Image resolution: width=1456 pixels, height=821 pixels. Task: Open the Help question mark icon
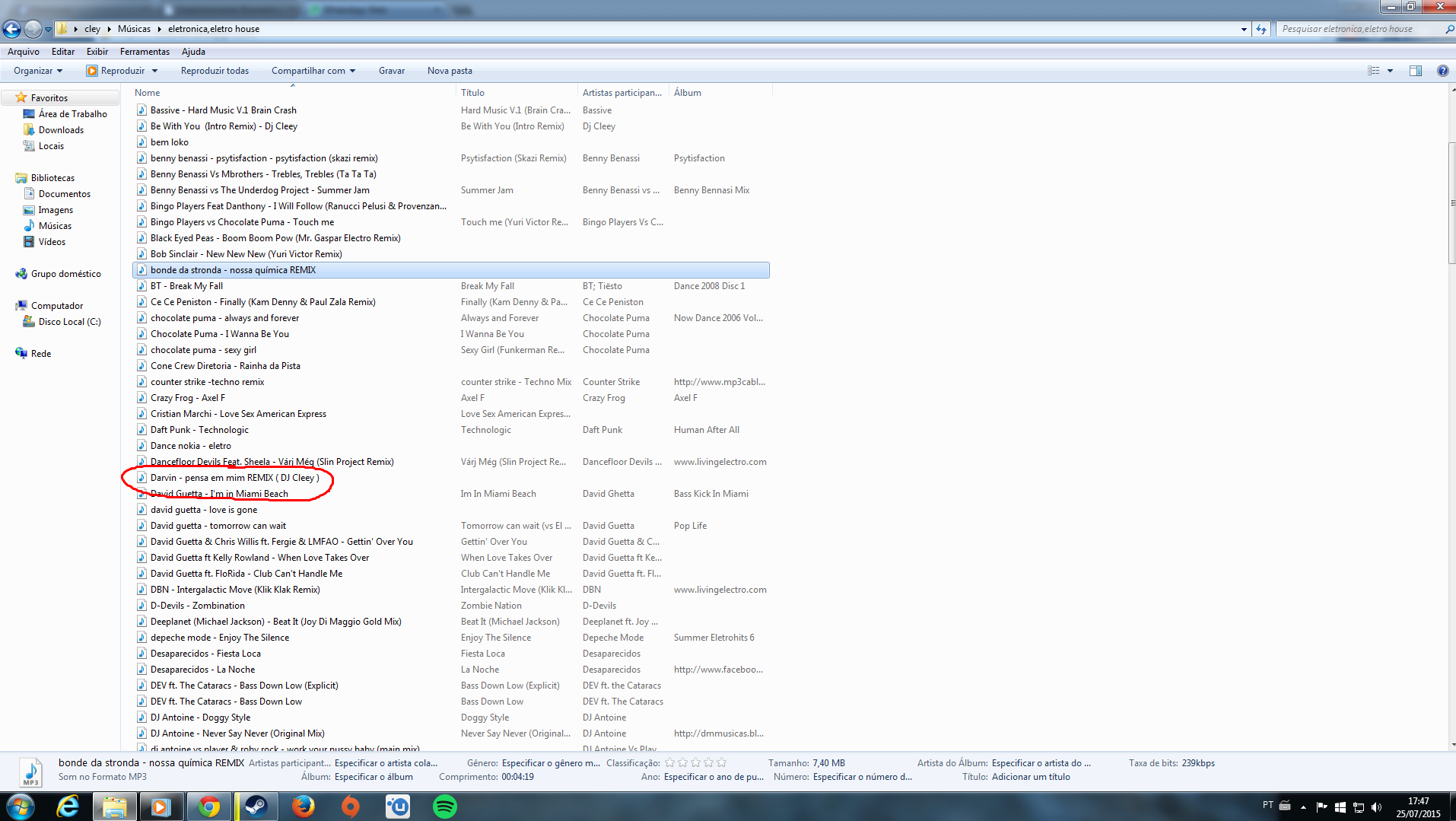coord(1442,71)
